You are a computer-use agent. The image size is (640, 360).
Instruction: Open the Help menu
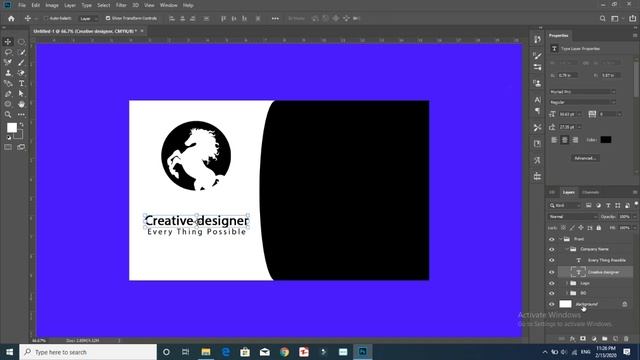(188, 5)
